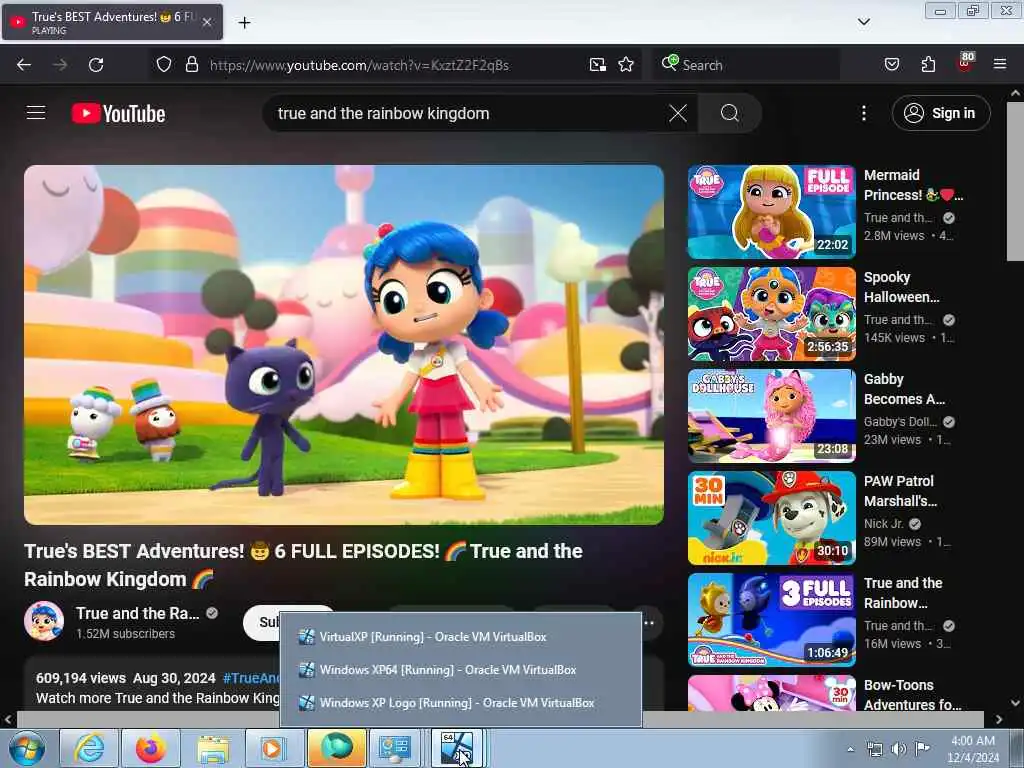Sign in to YouTube

pos(940,114)
